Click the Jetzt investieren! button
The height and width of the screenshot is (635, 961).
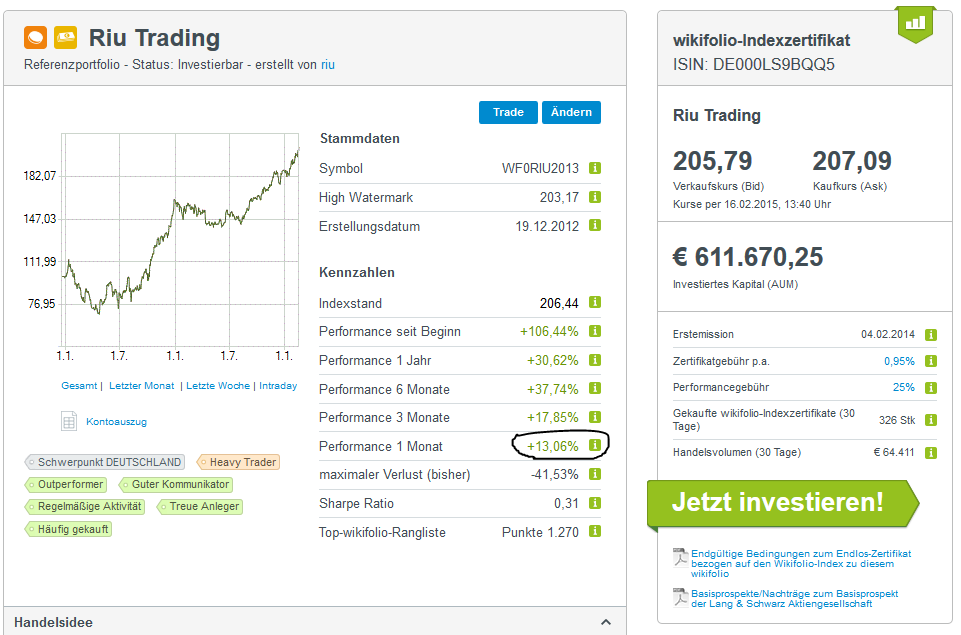[783, 503]
